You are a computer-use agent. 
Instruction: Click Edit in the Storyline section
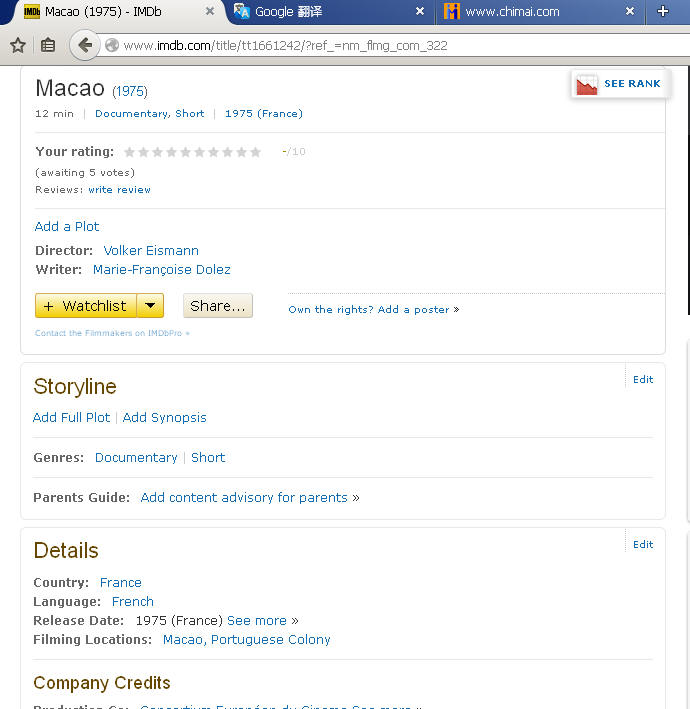[x=643, y=379]
